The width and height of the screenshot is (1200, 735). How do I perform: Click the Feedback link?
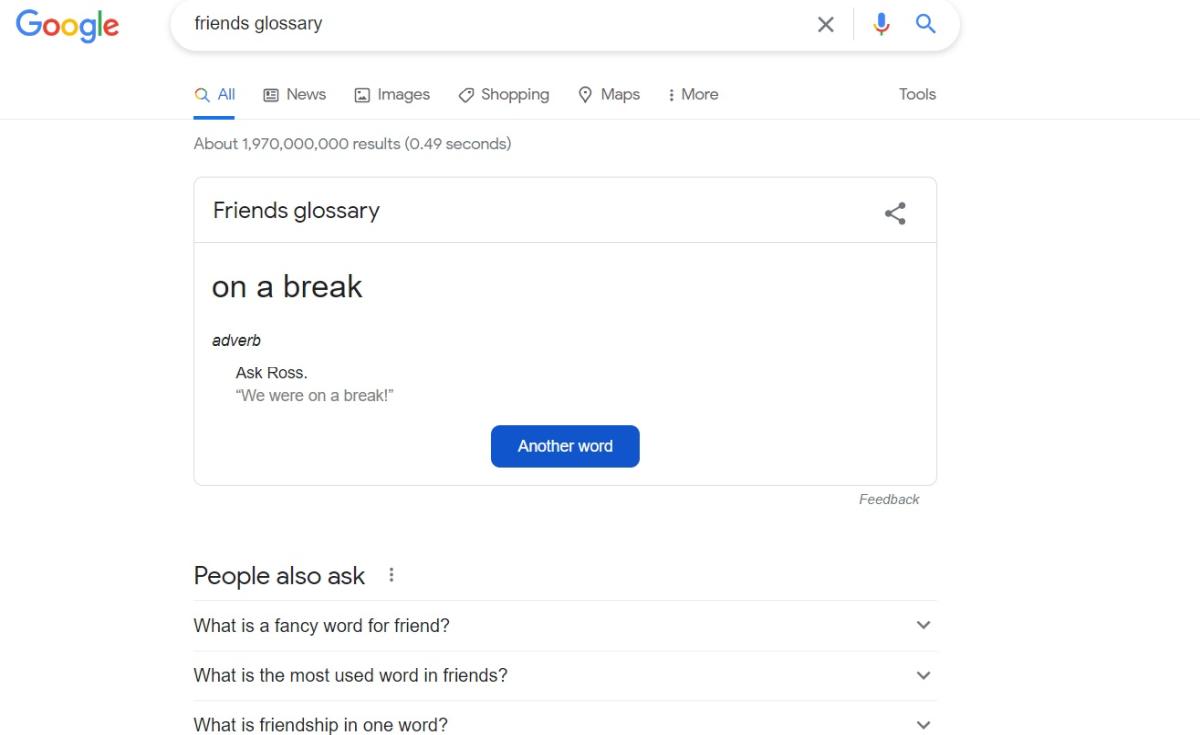(889, 500)
